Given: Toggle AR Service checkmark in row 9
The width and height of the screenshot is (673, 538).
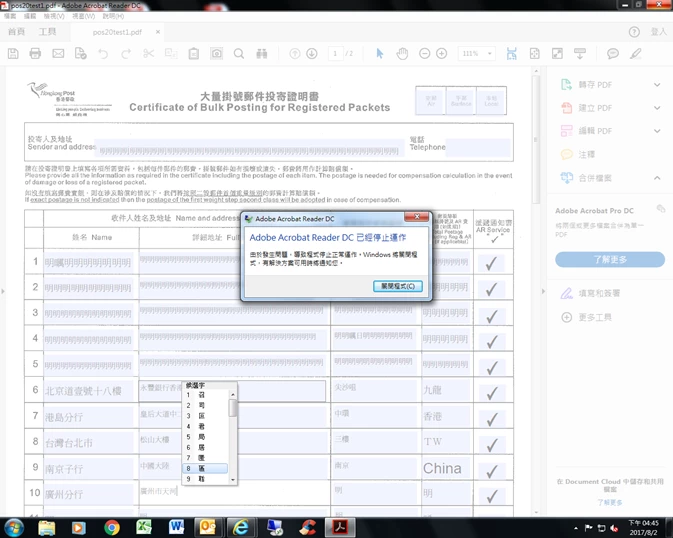Looking at the screenshot, I should pyautogui.click(x=491, y=471).
